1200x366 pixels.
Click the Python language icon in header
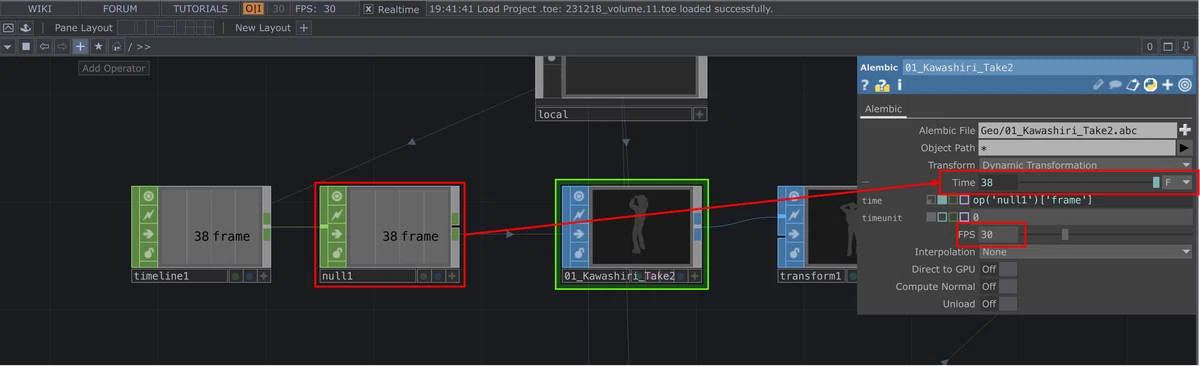(x=1150, y=86)
